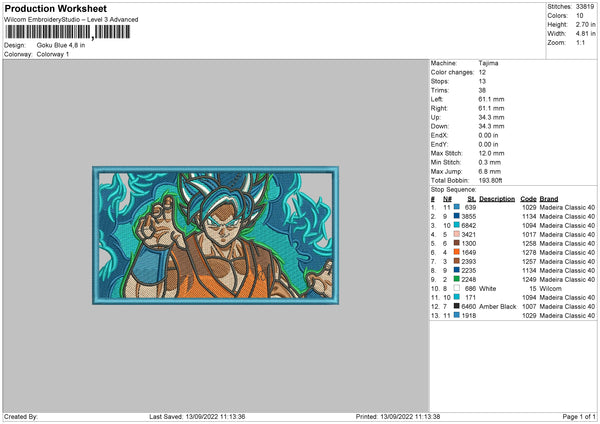Click the Right extent label

tap(439, 108)
